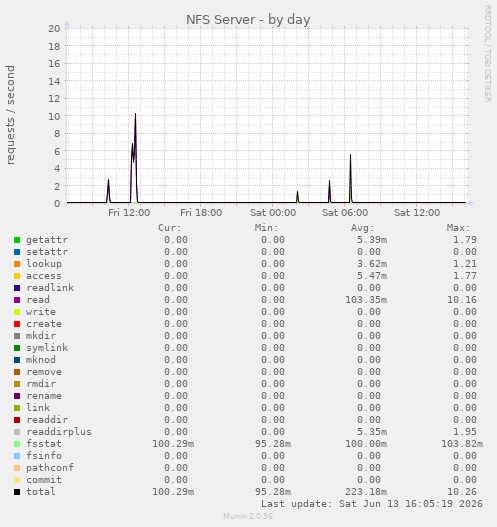The height and width of the screenshot is (527, 497).
Task: Click the gray readdirplus legend swatch
Action: point(17,432)
